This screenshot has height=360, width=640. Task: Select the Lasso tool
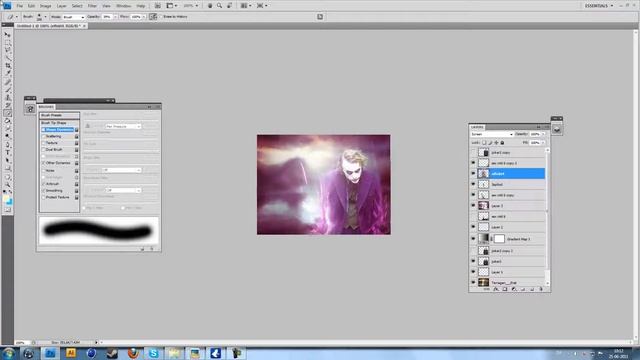point(8,50)
